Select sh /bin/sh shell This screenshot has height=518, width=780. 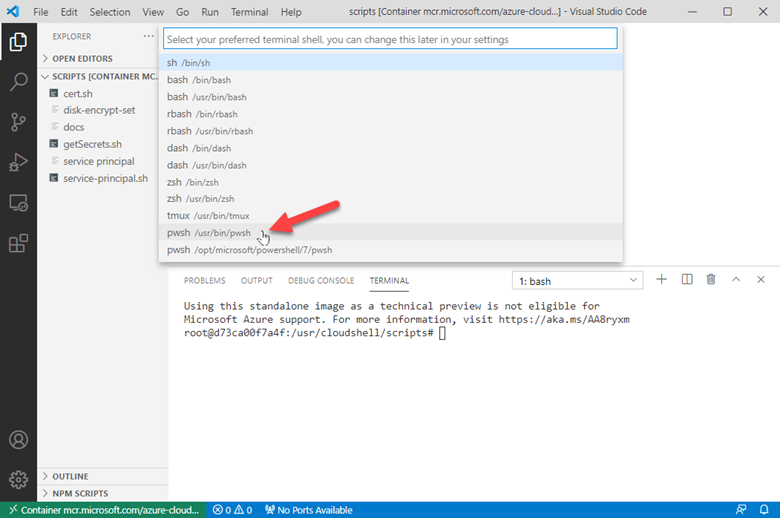pos(391,63)
